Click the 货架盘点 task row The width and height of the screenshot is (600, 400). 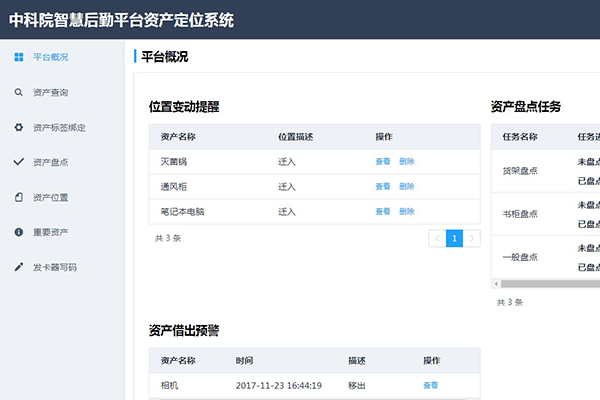coord(520,171)
